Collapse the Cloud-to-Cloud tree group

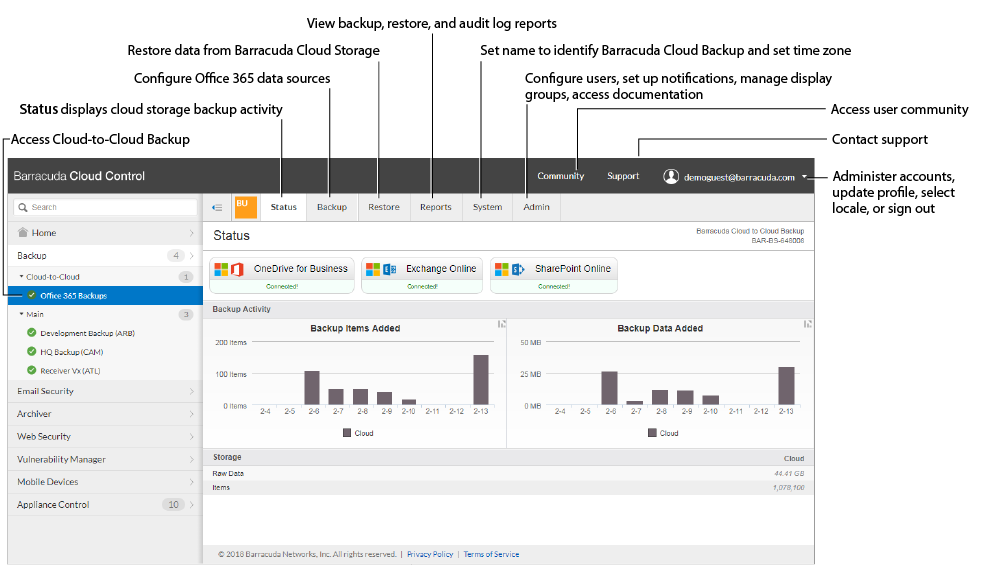(22, 277)
